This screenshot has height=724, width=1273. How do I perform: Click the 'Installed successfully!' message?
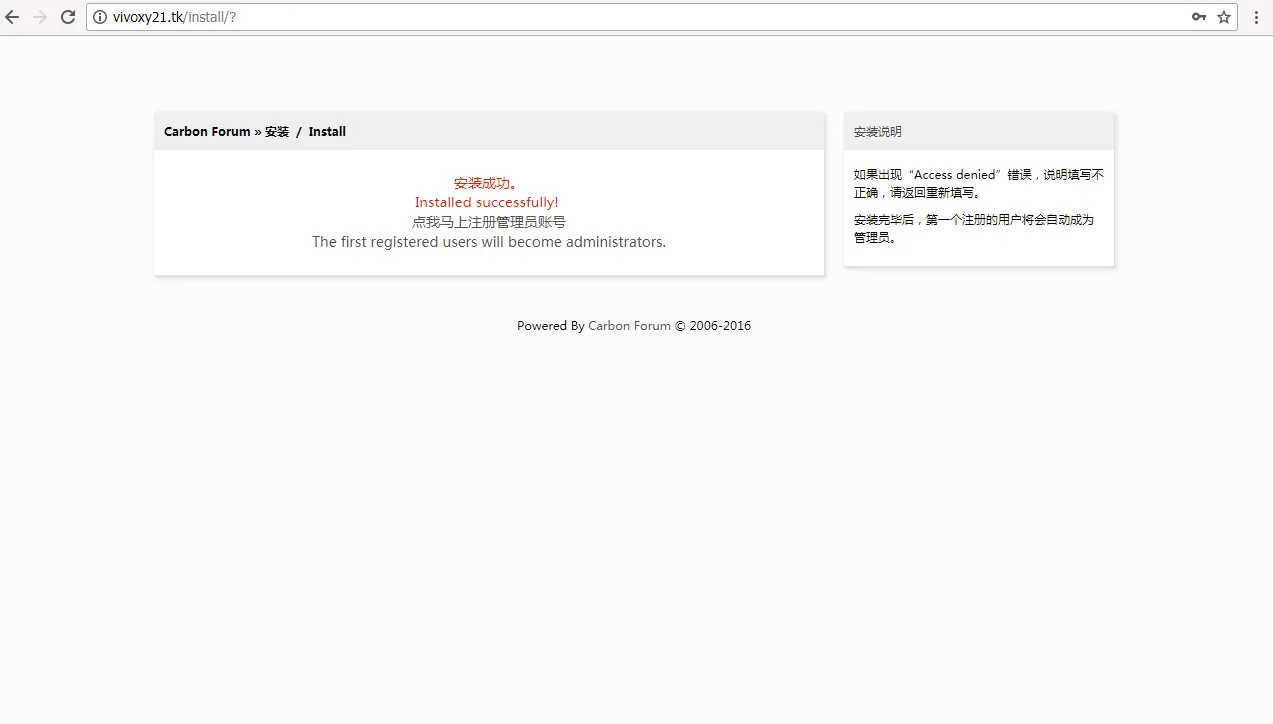point(487,203)
